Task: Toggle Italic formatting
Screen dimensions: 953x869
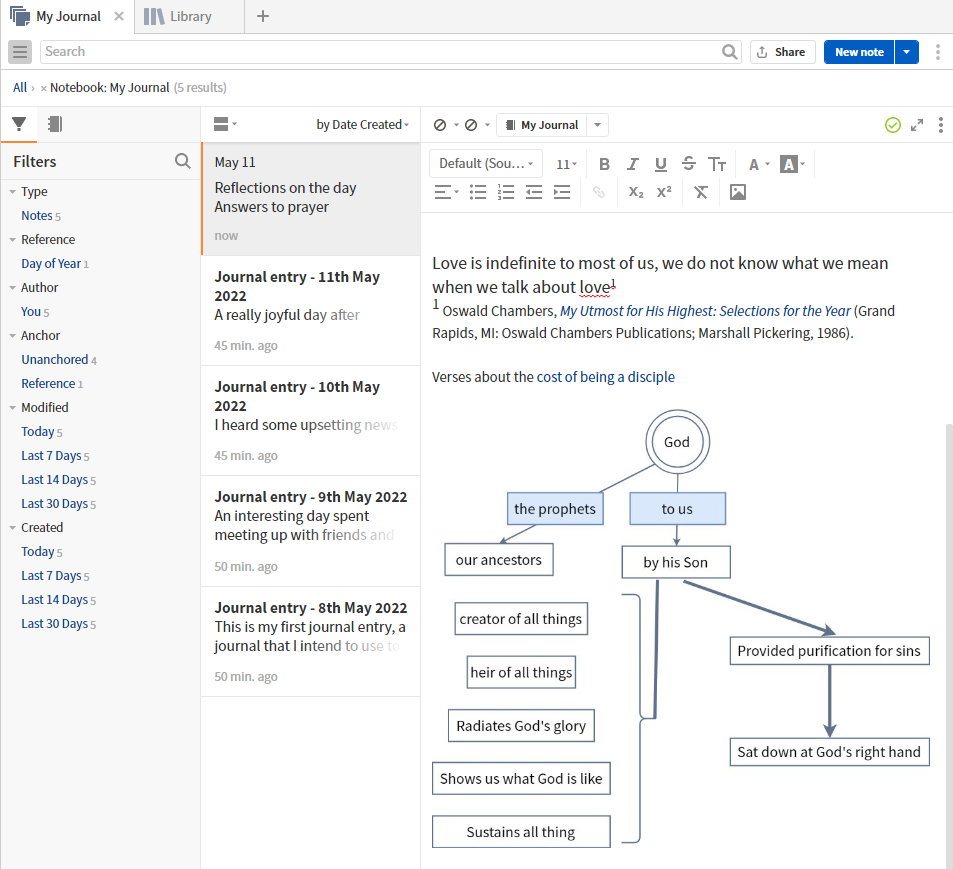Action: tap(633, 164)
